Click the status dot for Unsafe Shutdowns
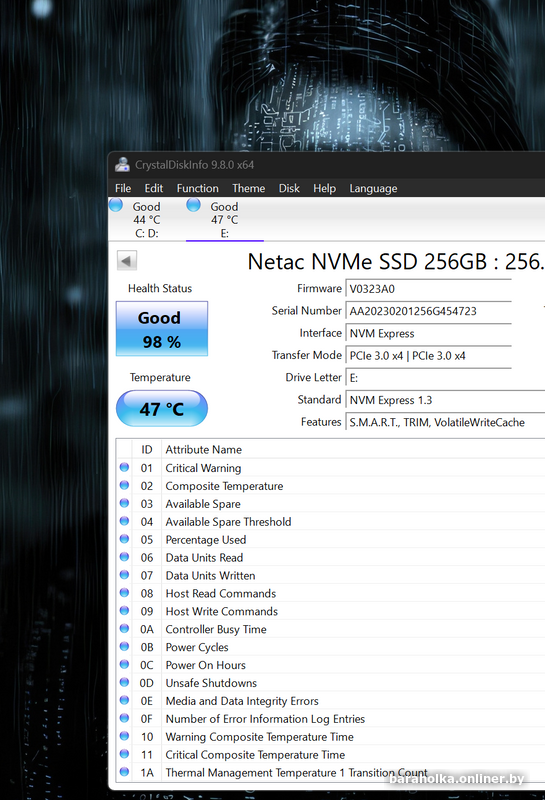Image resolution: width=545 pixels, height=800 pixels. tap(124, 682)
